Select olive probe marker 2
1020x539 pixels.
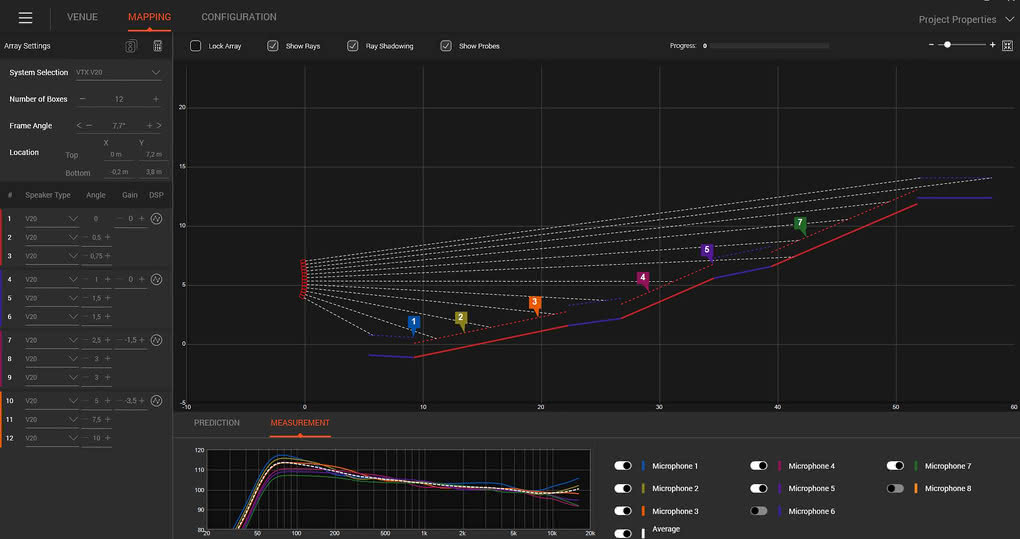461,320
